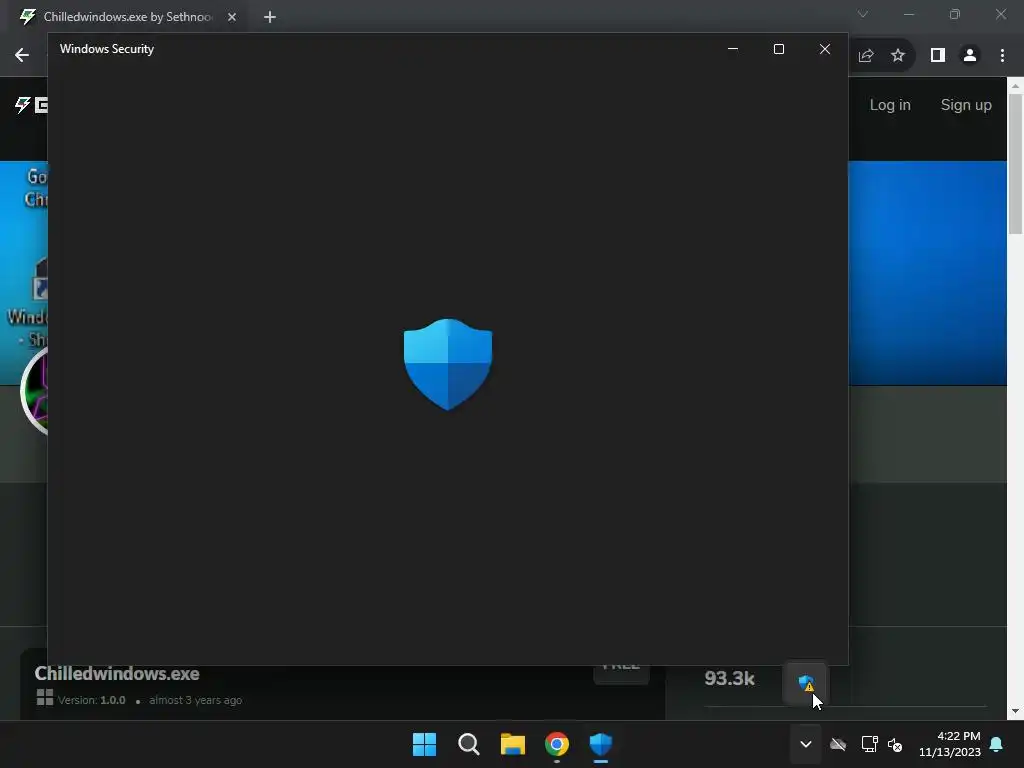Click Chrome share page icon
This screenshot has width=1024, height=768.
click(x=866, y=56)
